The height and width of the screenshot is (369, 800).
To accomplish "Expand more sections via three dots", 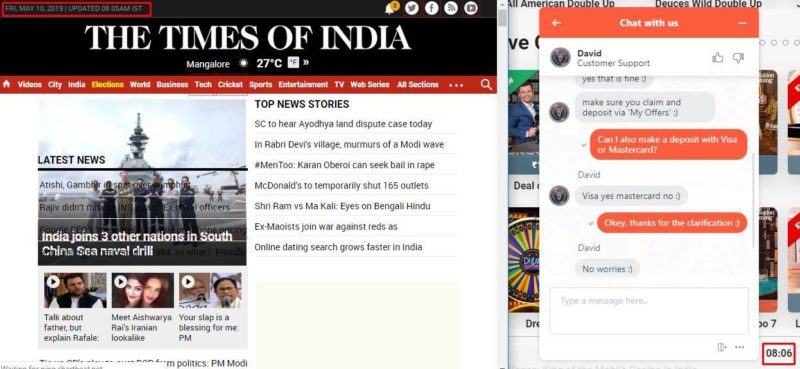I will click(456, 85).
